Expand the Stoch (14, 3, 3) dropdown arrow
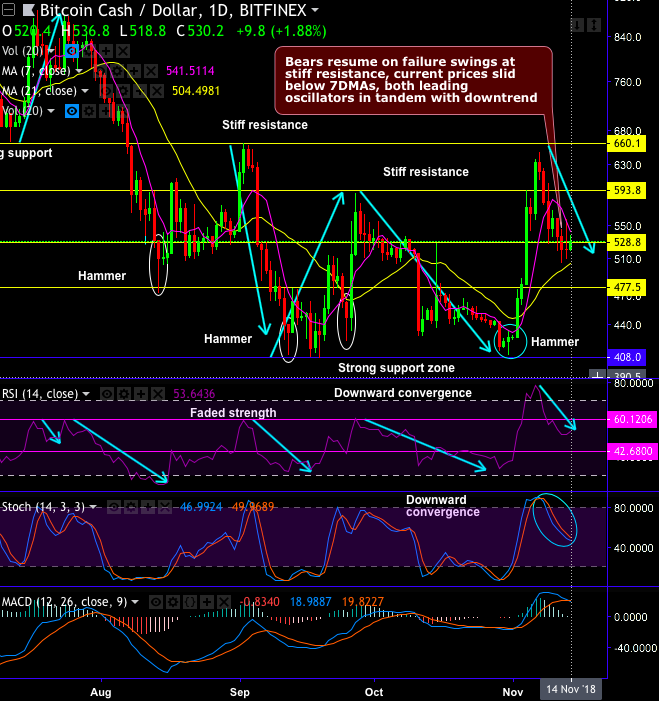This screenshot has height=701, width=659. [x=93, y=507]
